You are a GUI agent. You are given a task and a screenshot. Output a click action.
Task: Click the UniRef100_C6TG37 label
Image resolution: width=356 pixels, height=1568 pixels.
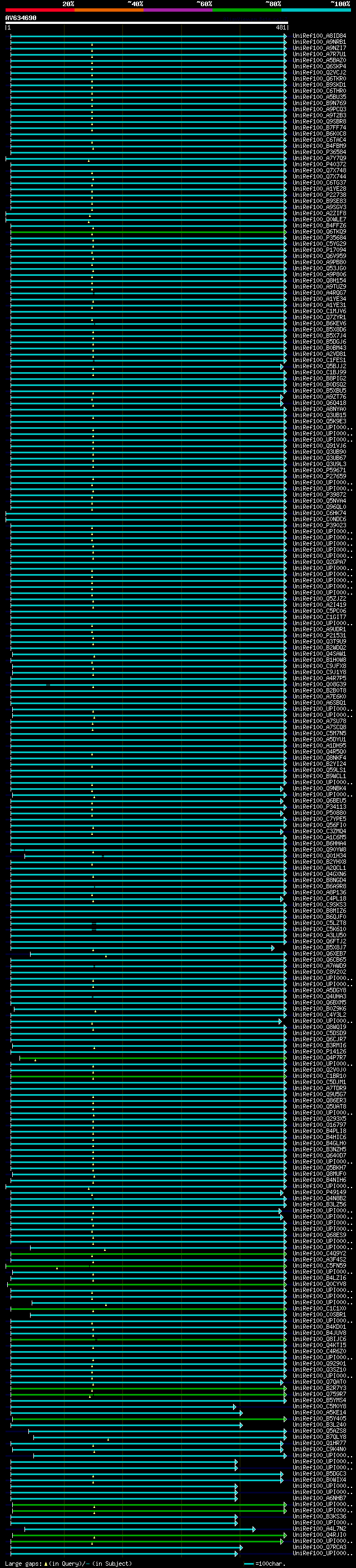click(x=319, y=182)
